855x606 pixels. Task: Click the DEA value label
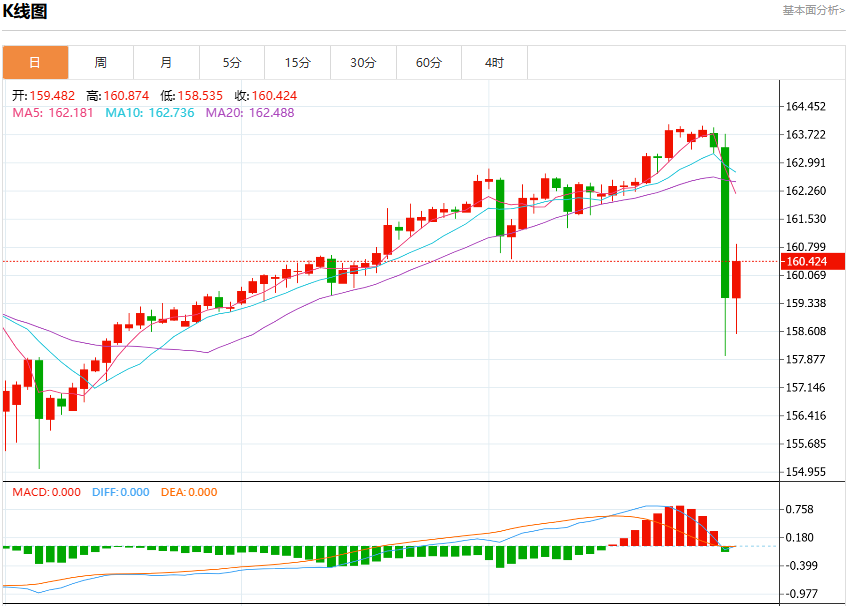click(189, 492)
